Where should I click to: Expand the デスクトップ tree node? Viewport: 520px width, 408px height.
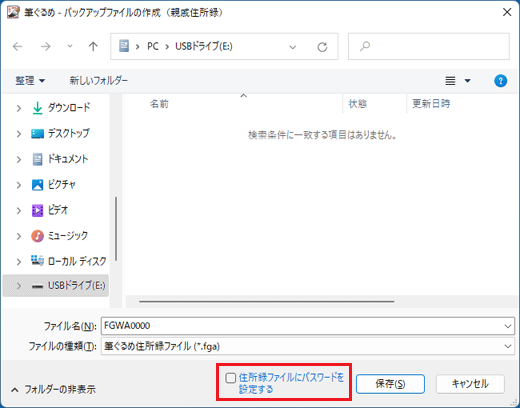click(19, 134)
